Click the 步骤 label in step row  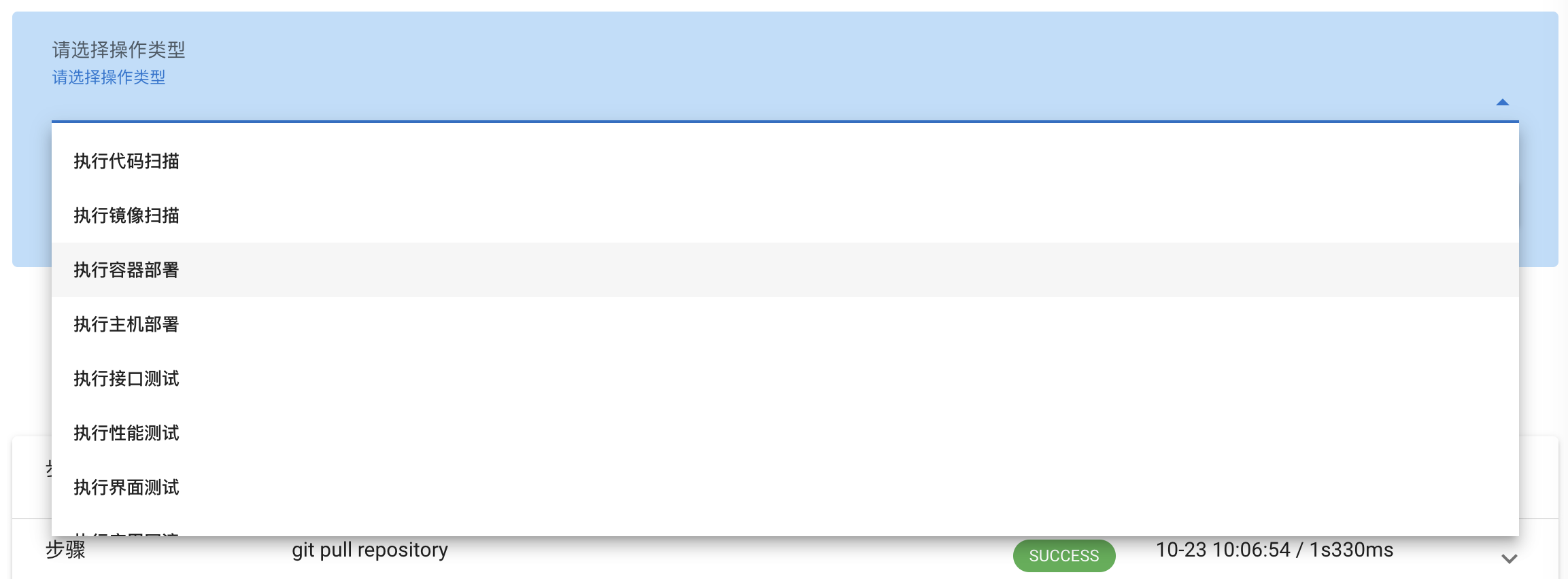tap(65, 550)
